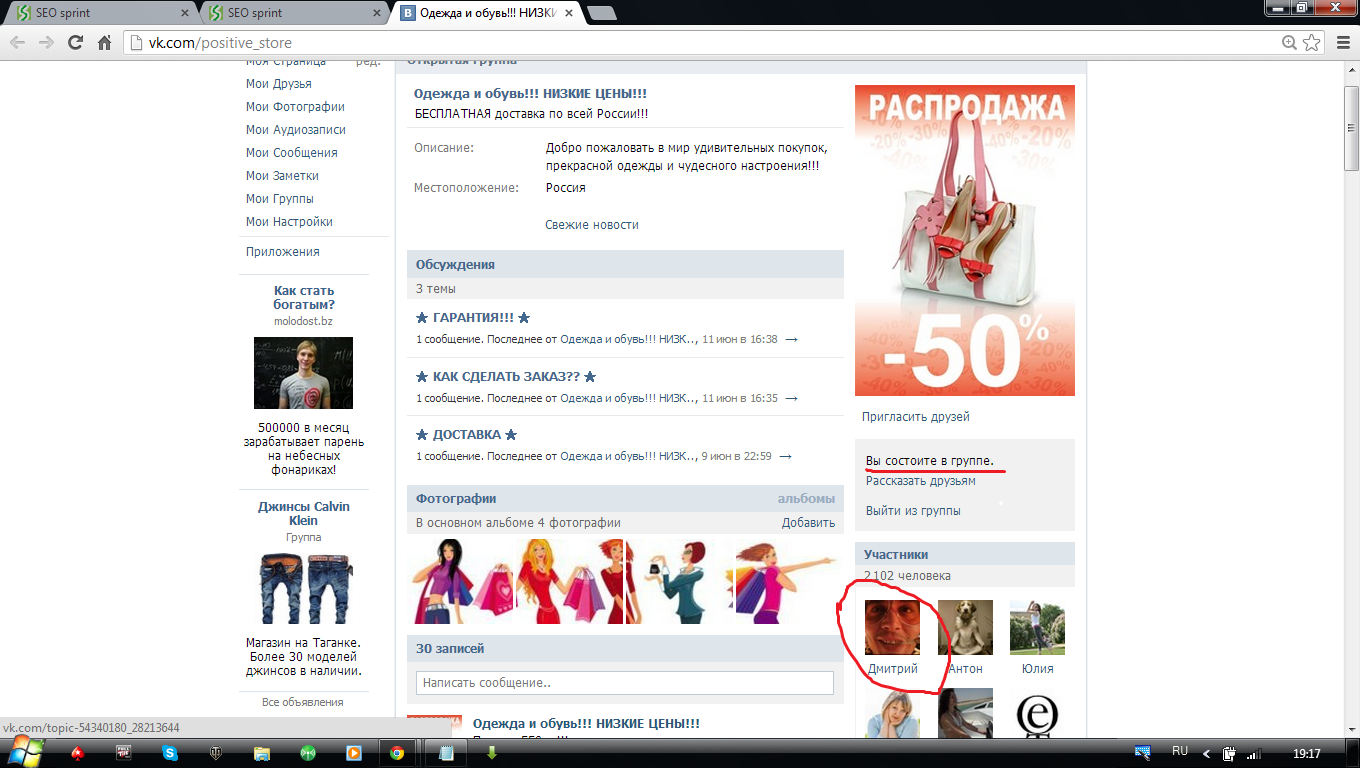Close the first SEO sprint tab
1360x768 pixels.
(185, 13)
